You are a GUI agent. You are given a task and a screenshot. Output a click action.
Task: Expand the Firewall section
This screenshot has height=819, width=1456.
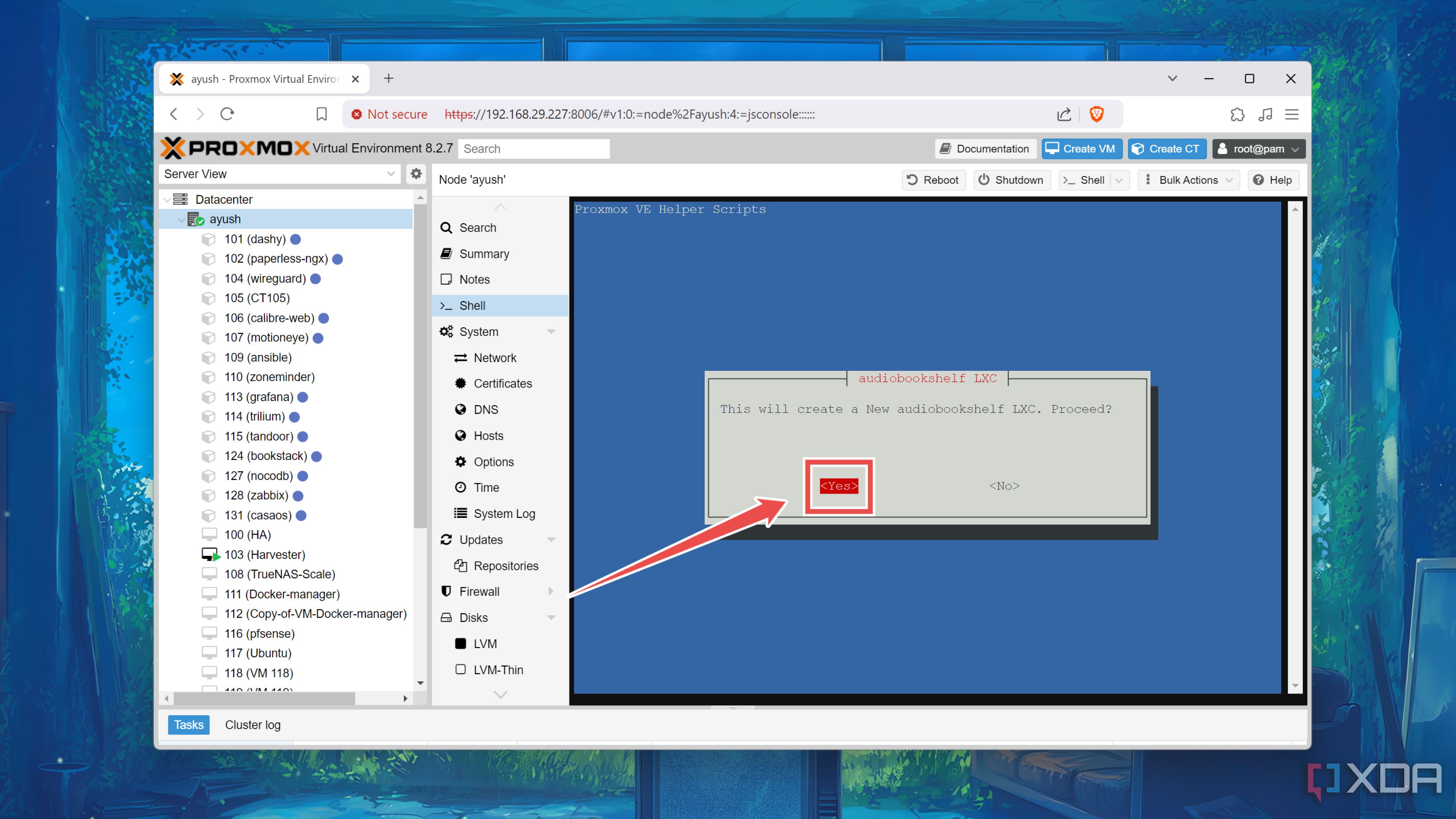[551, 591]
